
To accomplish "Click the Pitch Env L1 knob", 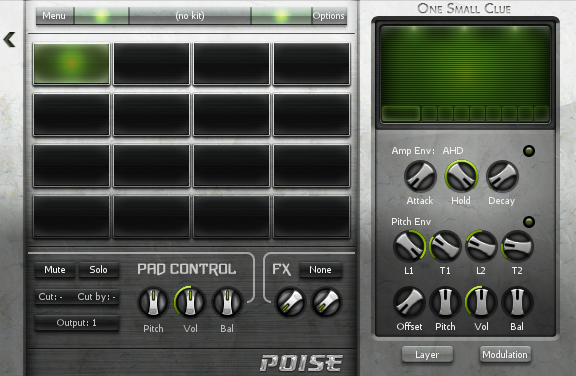I will 409,246.
